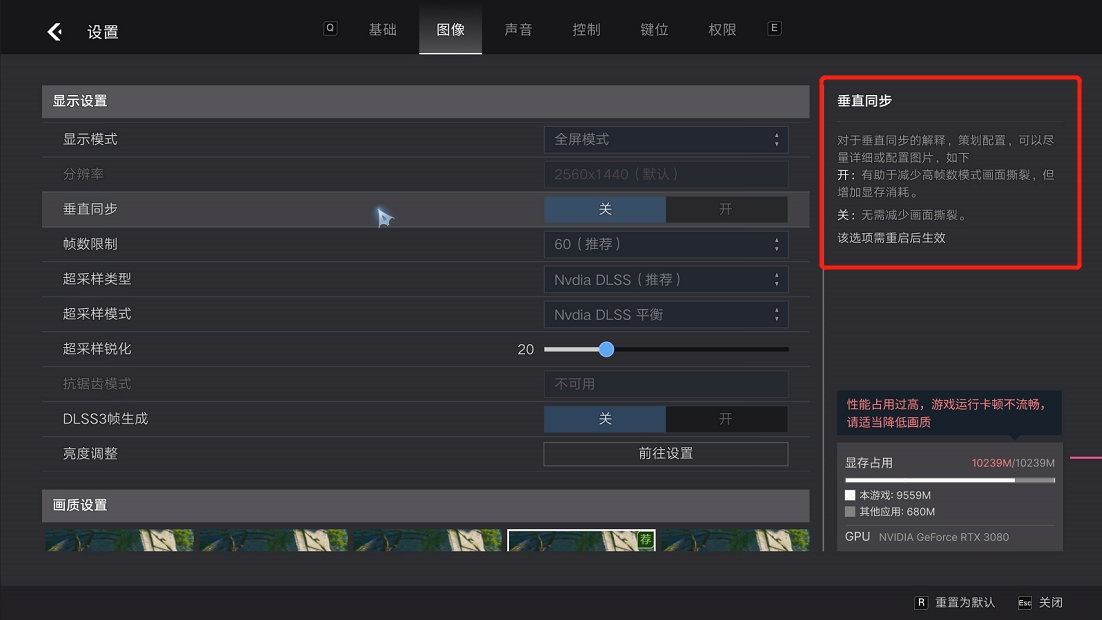Click the E key next-tab icon

coord(774,29)
